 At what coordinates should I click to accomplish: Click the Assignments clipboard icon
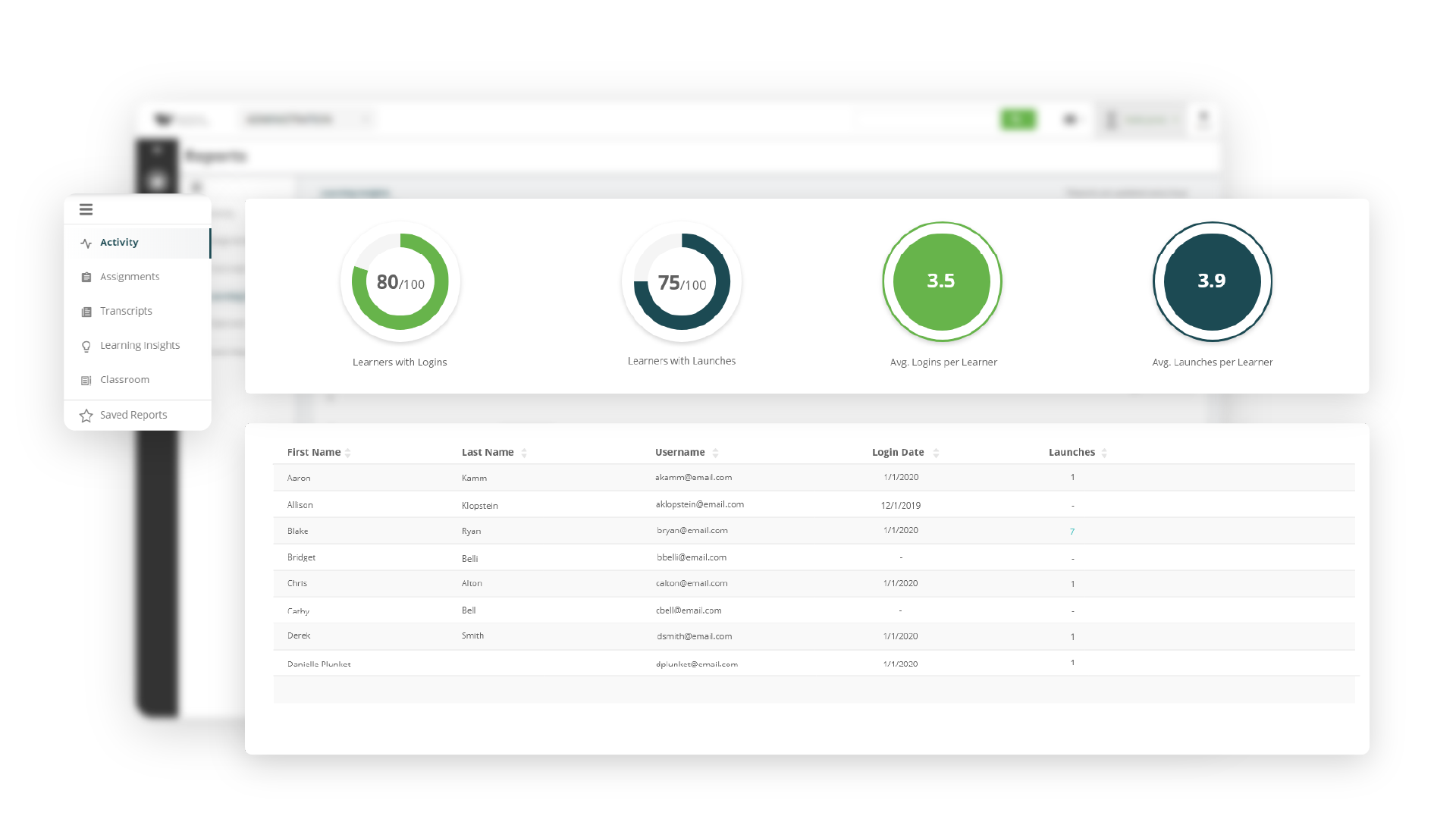(x=86, y=278)
